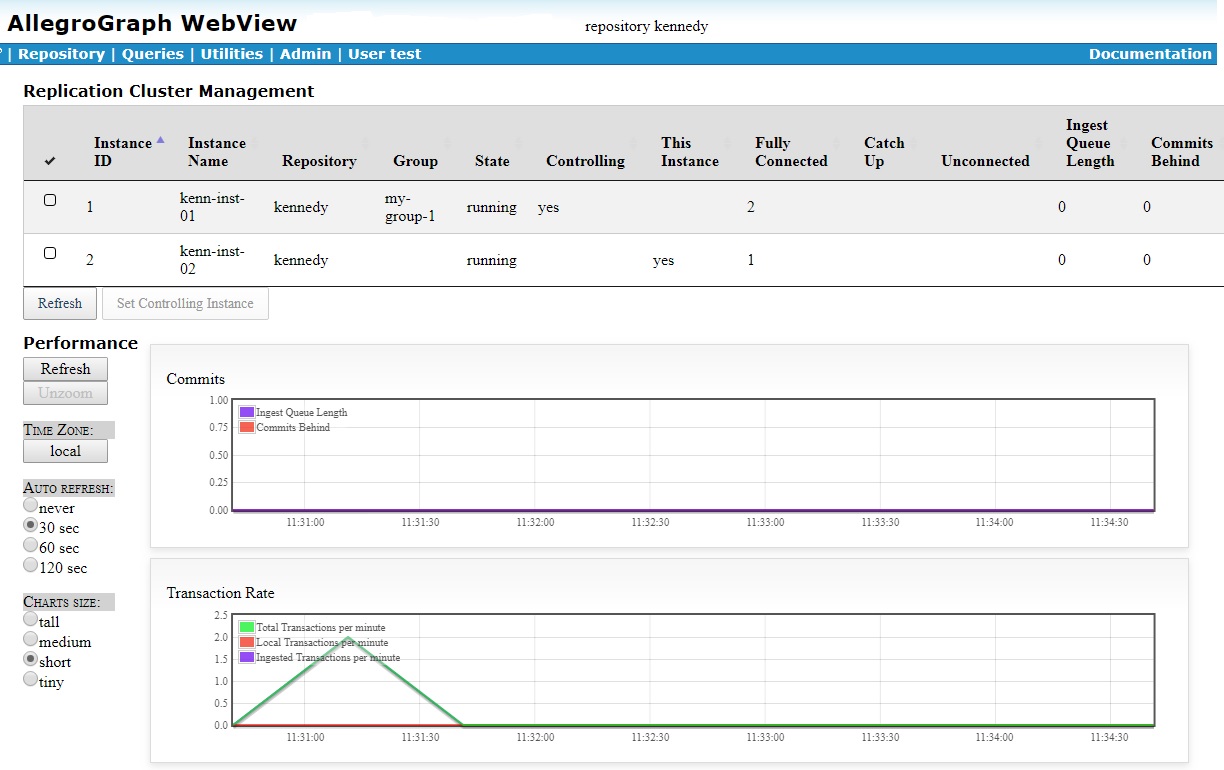The width and height of the screenshot is (1224, 770).
Task: Click Refresh below the cluster table
Action: 59,303
